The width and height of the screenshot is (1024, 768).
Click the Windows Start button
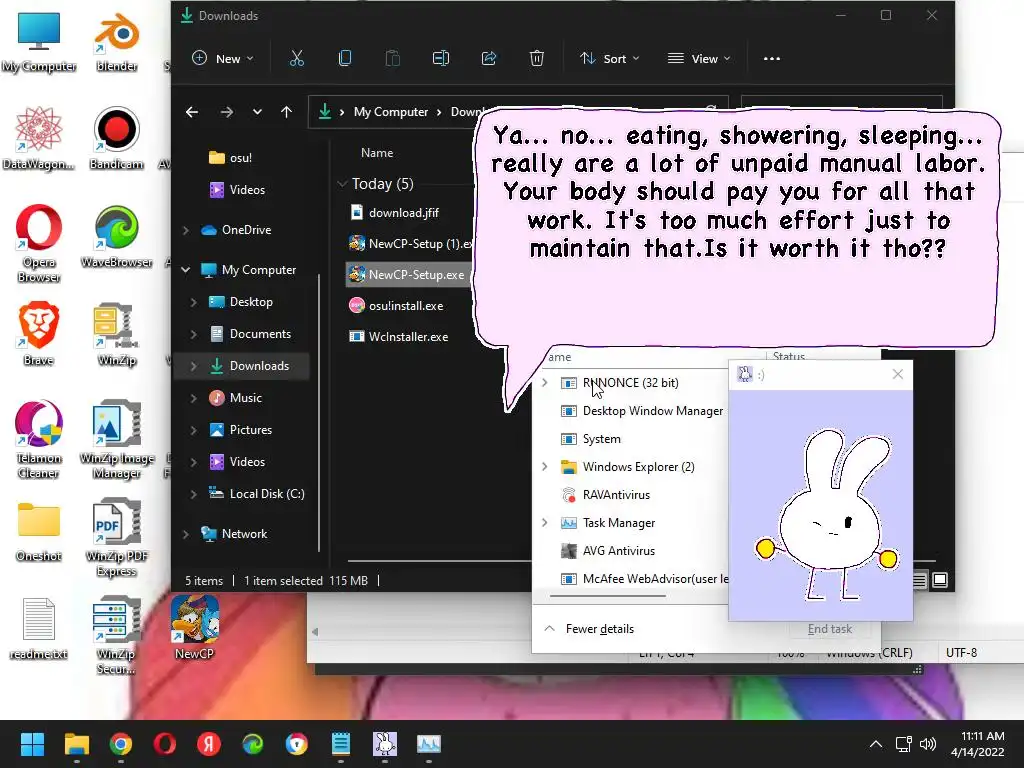click(32, 744)
